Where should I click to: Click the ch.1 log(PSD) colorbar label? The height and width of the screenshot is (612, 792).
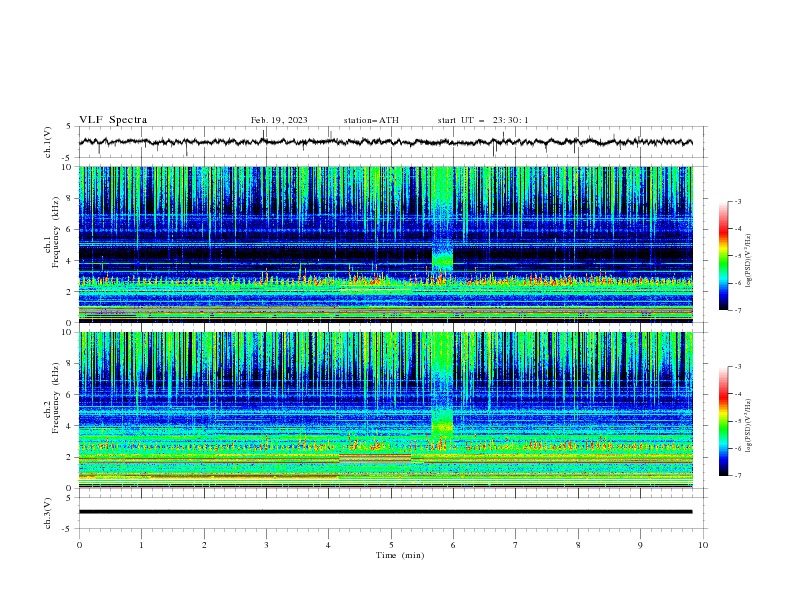tap(749, 261)
